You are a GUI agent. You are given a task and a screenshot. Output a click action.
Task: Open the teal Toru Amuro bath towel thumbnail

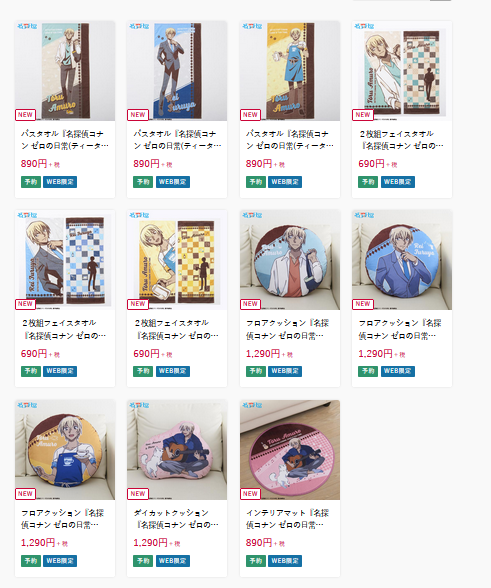pyautogui.click(x=65, y=71)
